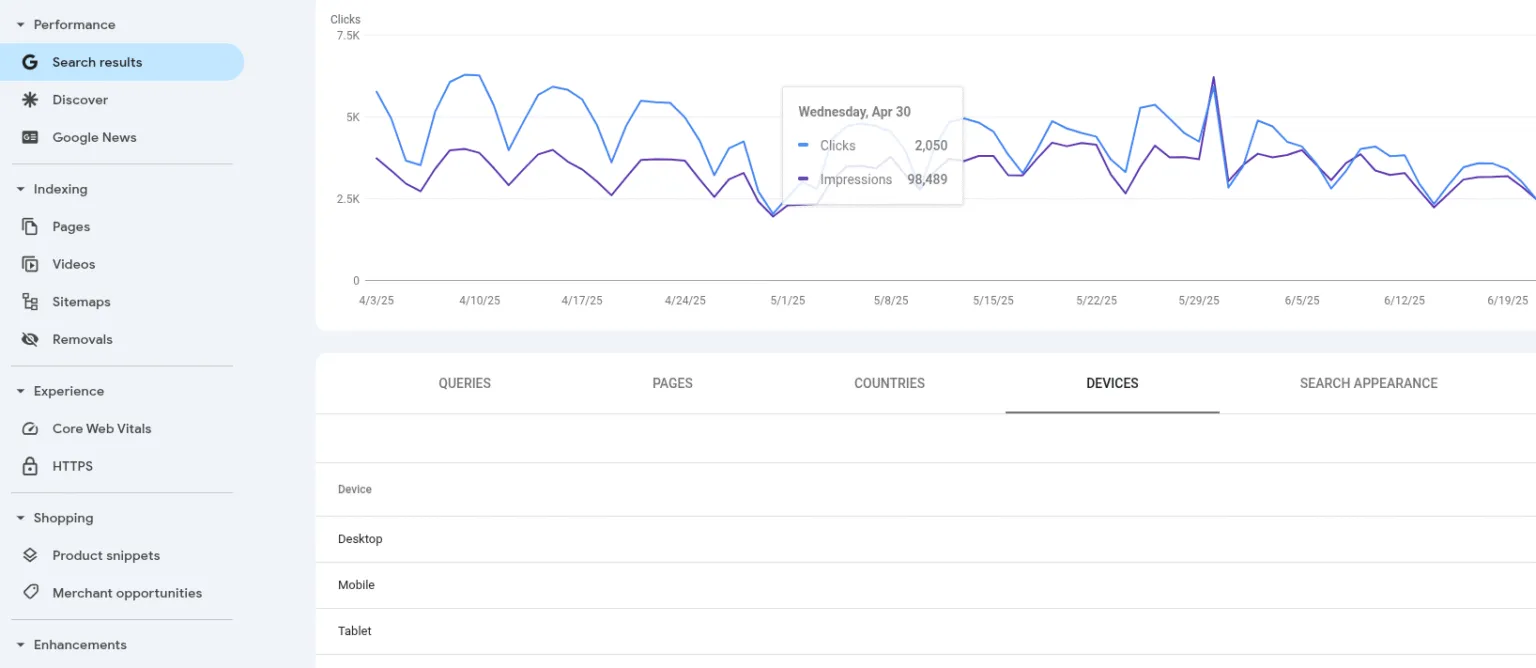This screenshot has height=668, width=1536.
Task: Open Pages via its document icon
Action: (30, 227)
